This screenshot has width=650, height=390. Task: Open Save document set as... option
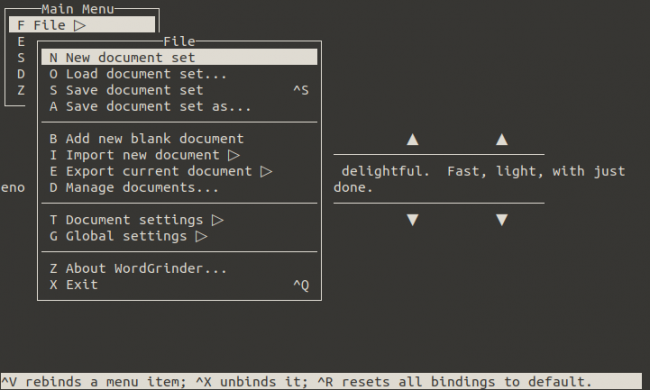pyautogui.click(x=179, y=106)
